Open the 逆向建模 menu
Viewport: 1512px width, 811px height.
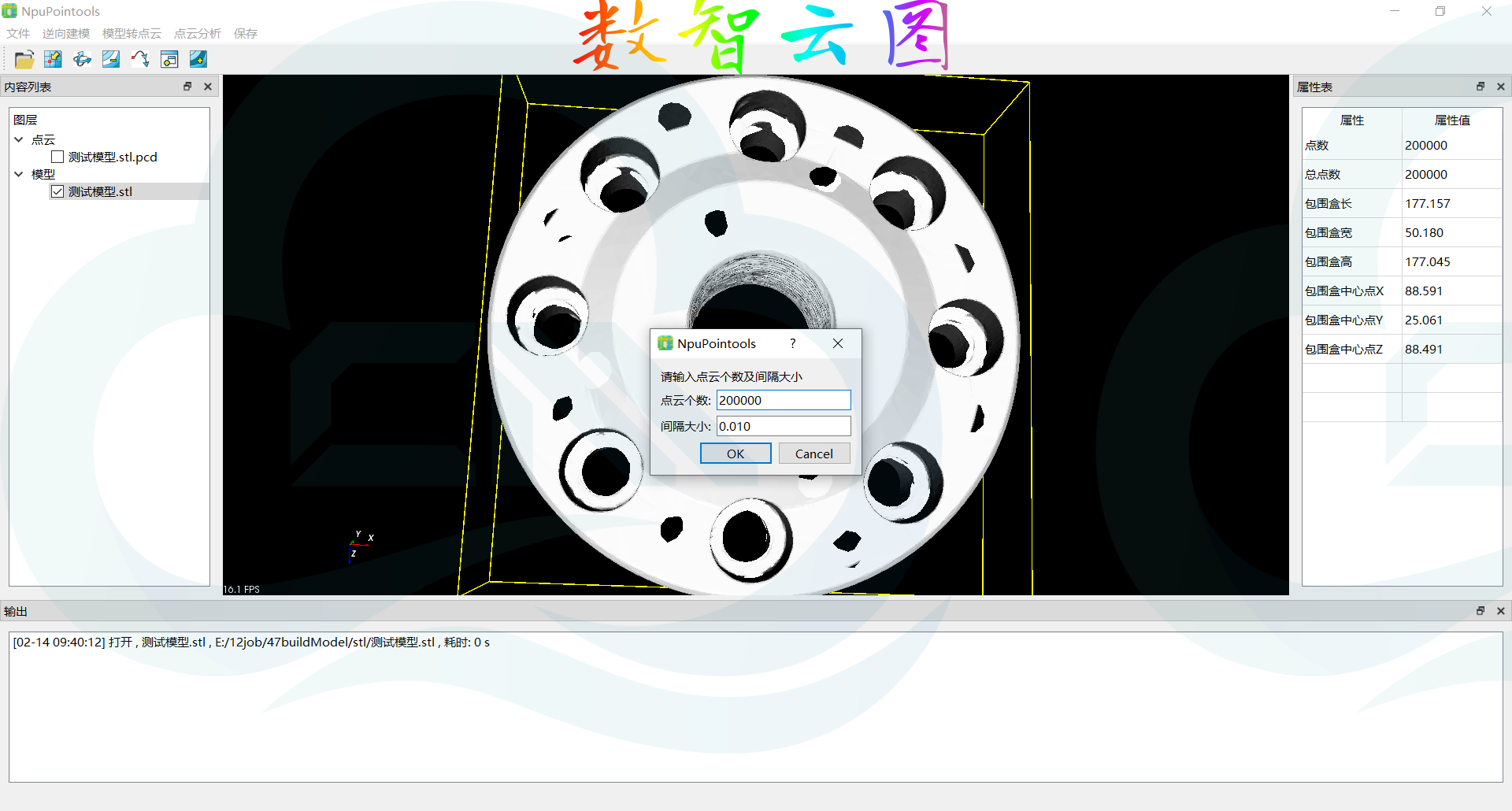pos(66,34)
